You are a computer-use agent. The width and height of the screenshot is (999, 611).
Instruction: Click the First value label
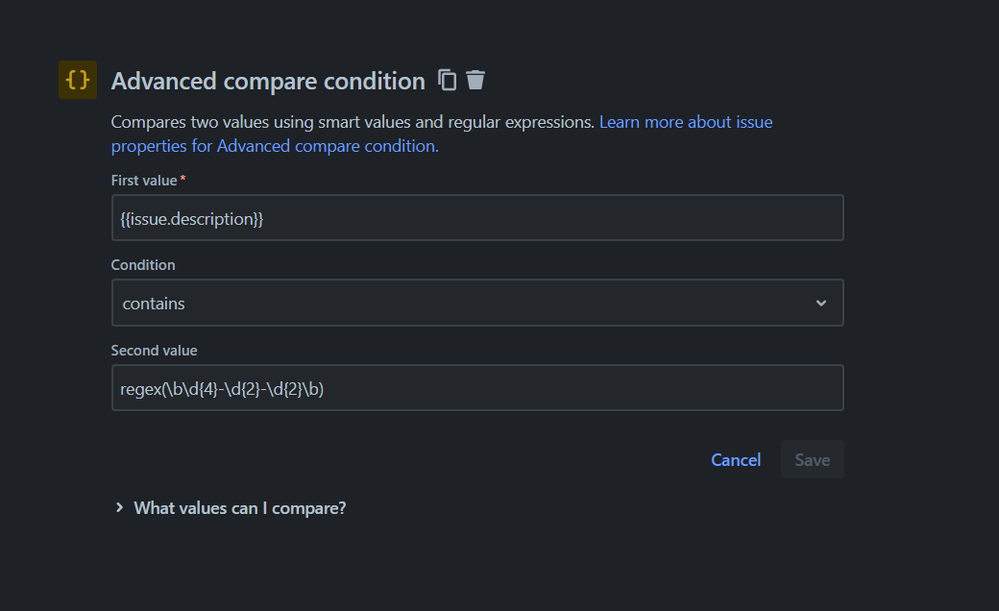(144, 180)
